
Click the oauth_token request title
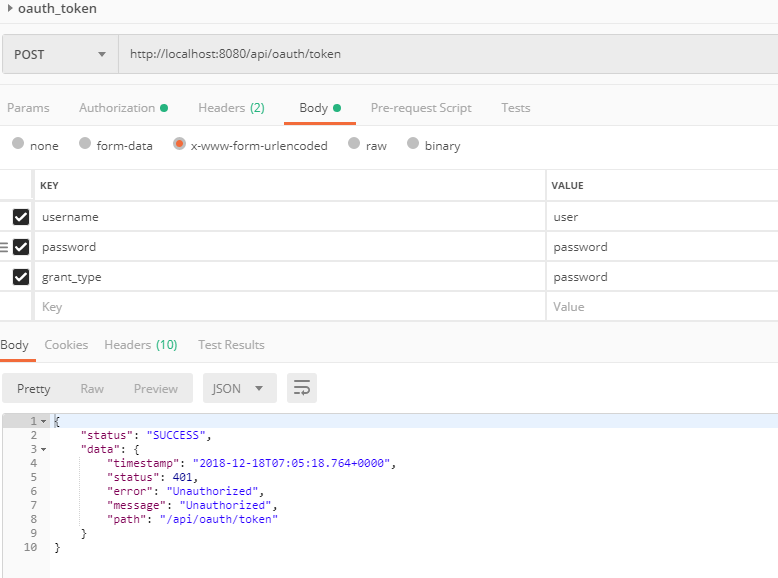tap(57, 8)
